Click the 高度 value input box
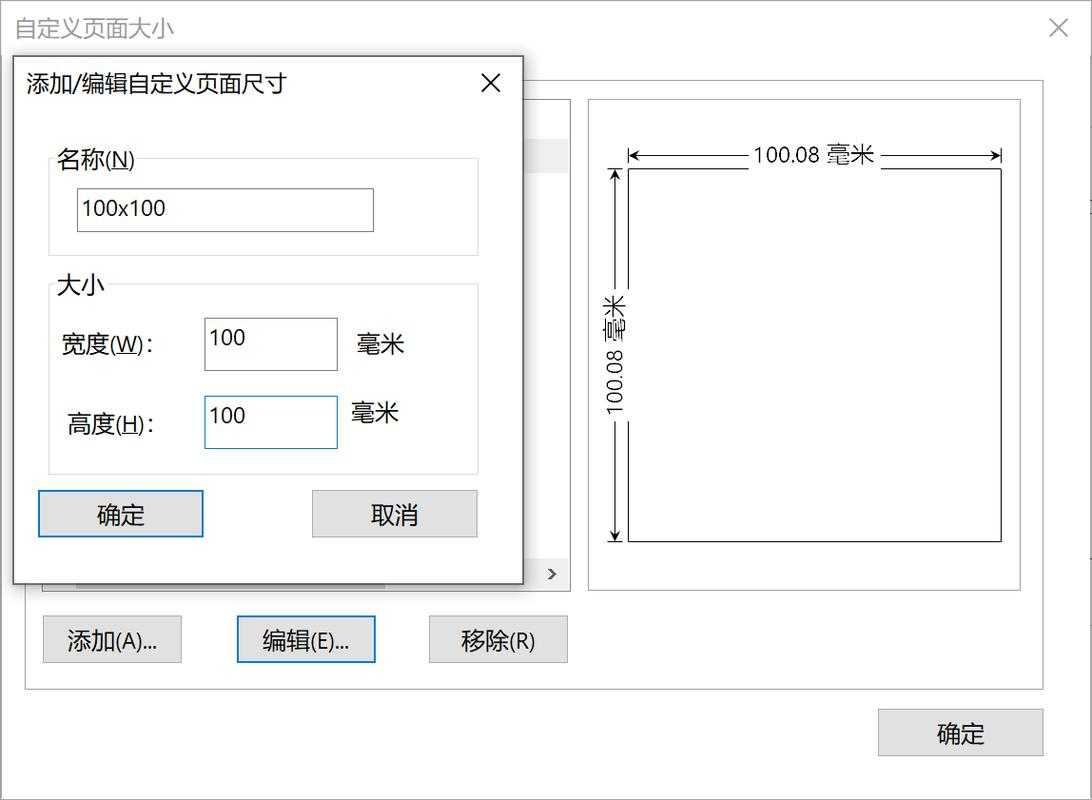The height and width of the screenshot is (800, 1092). [x=270, y=421]
